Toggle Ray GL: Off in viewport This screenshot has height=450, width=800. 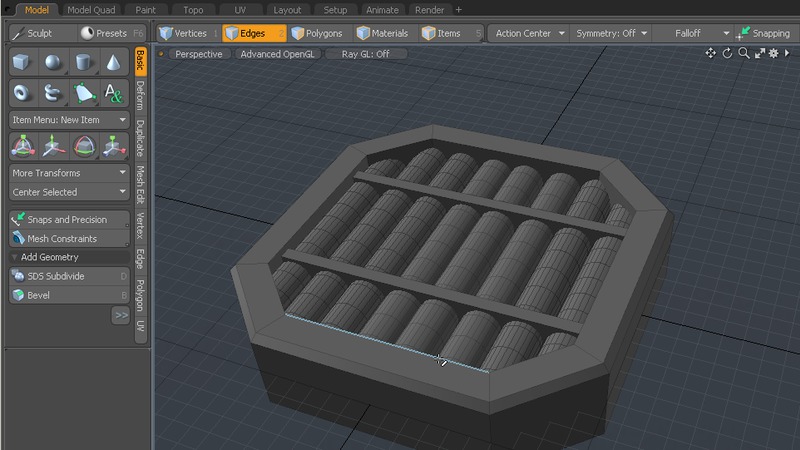pos(365,54)
